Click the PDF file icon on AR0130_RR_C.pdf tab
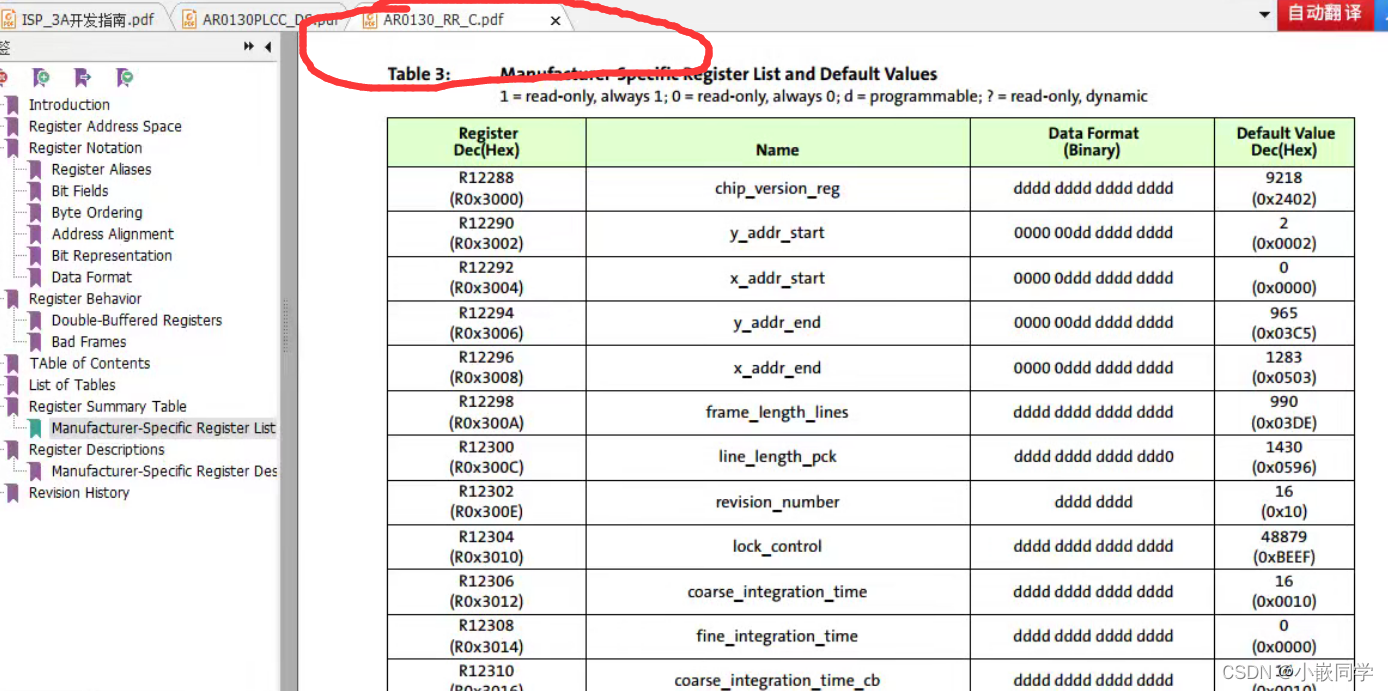This screenshot has width=1388, height=691. pos(368,19)
